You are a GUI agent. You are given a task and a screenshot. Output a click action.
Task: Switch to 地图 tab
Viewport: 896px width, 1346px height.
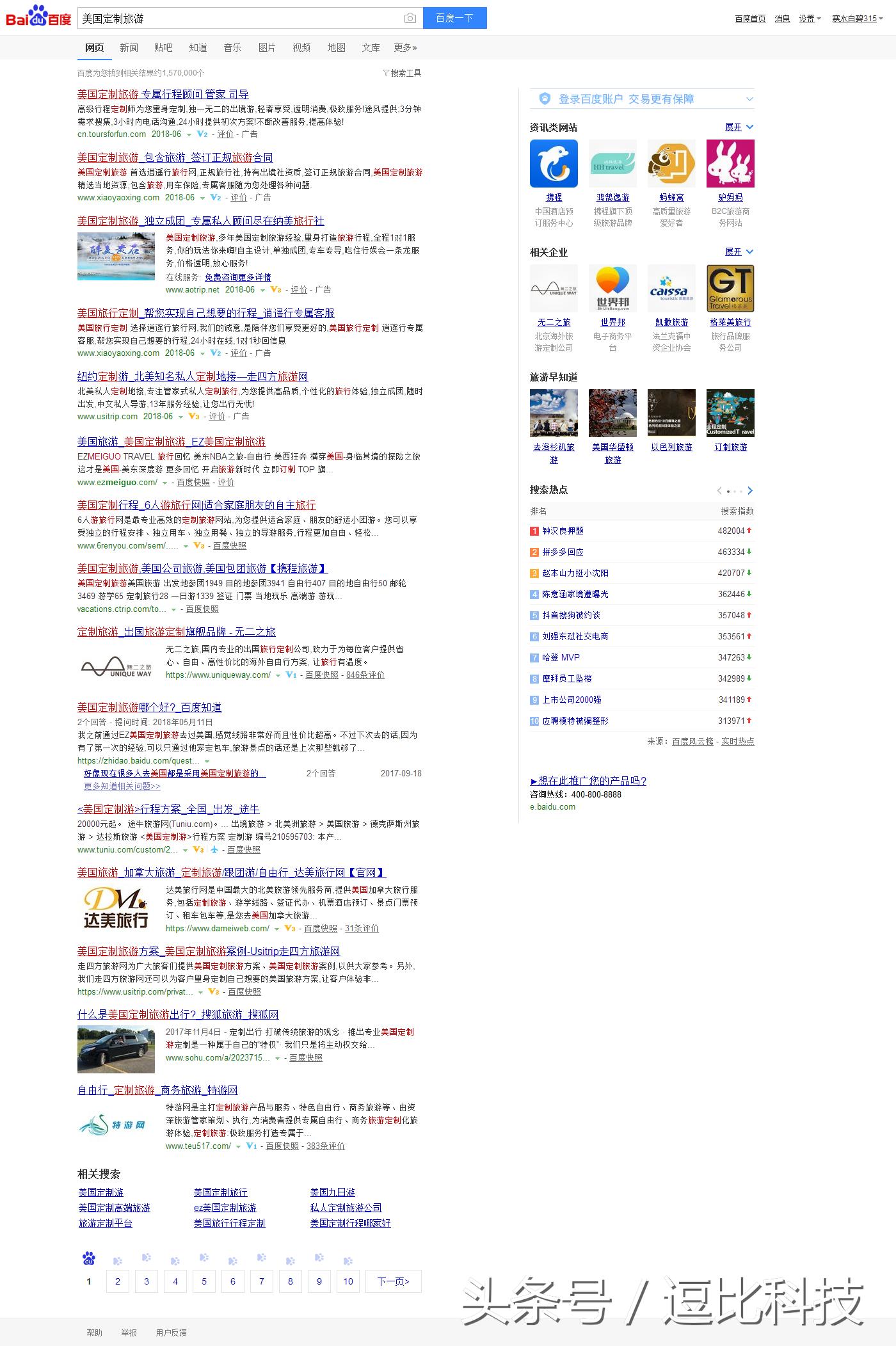336,47
